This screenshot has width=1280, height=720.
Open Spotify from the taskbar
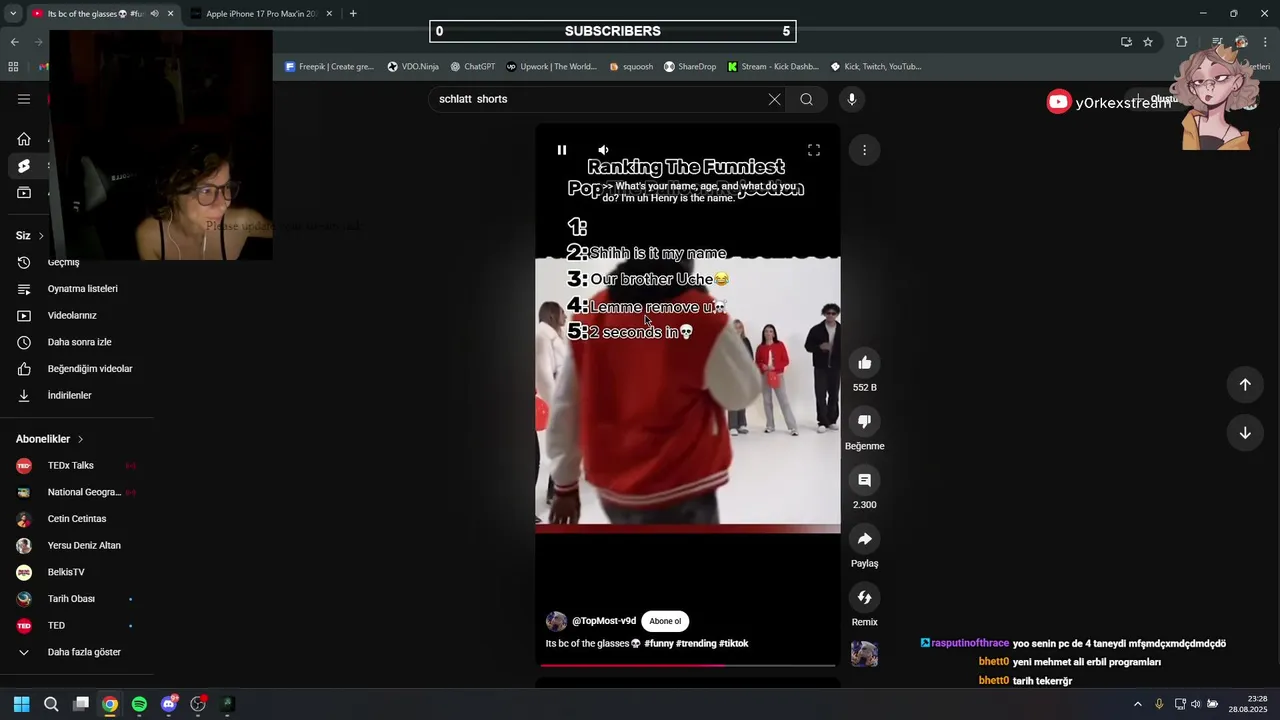click(x=139, y=704)
